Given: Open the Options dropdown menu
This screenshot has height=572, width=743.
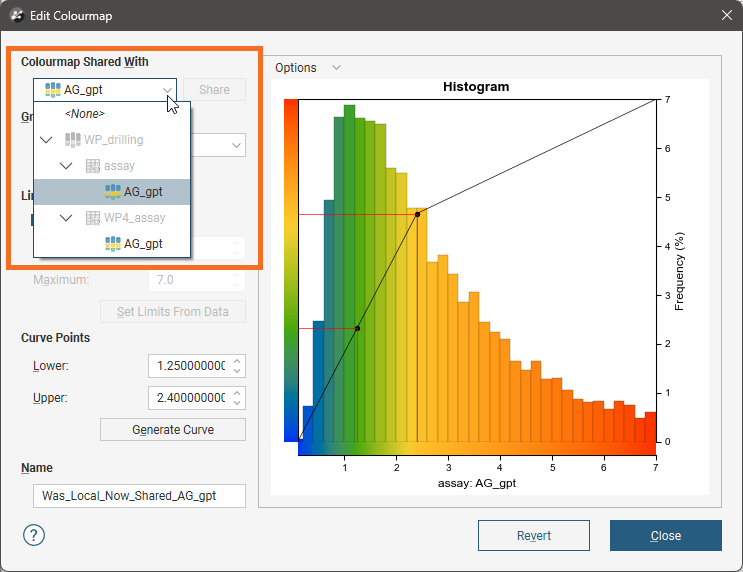Looking at the screenshot, I should (308, 68).
